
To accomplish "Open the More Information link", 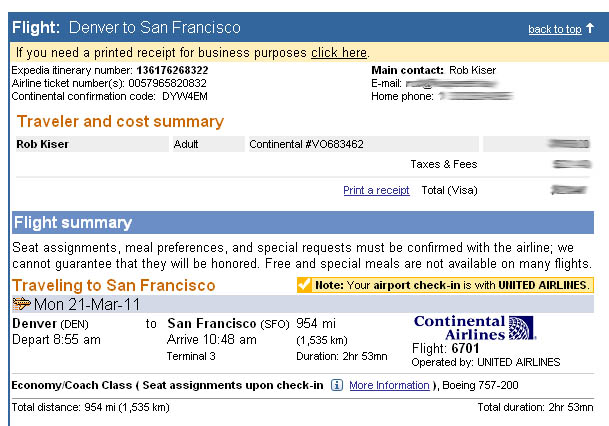I will (x=389, y=385).
